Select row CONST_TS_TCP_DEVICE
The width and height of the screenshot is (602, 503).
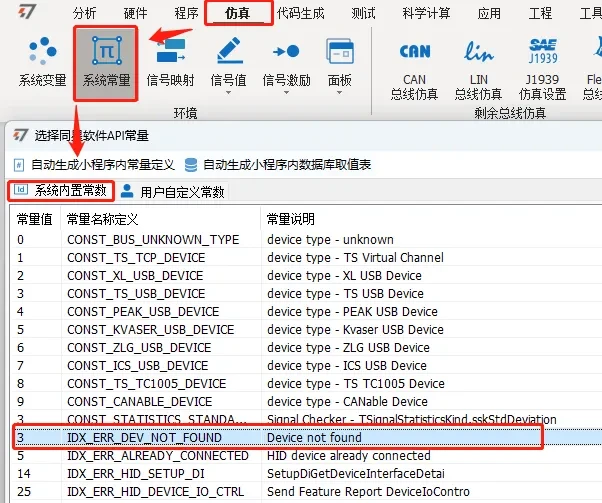[x=306, y=258]
